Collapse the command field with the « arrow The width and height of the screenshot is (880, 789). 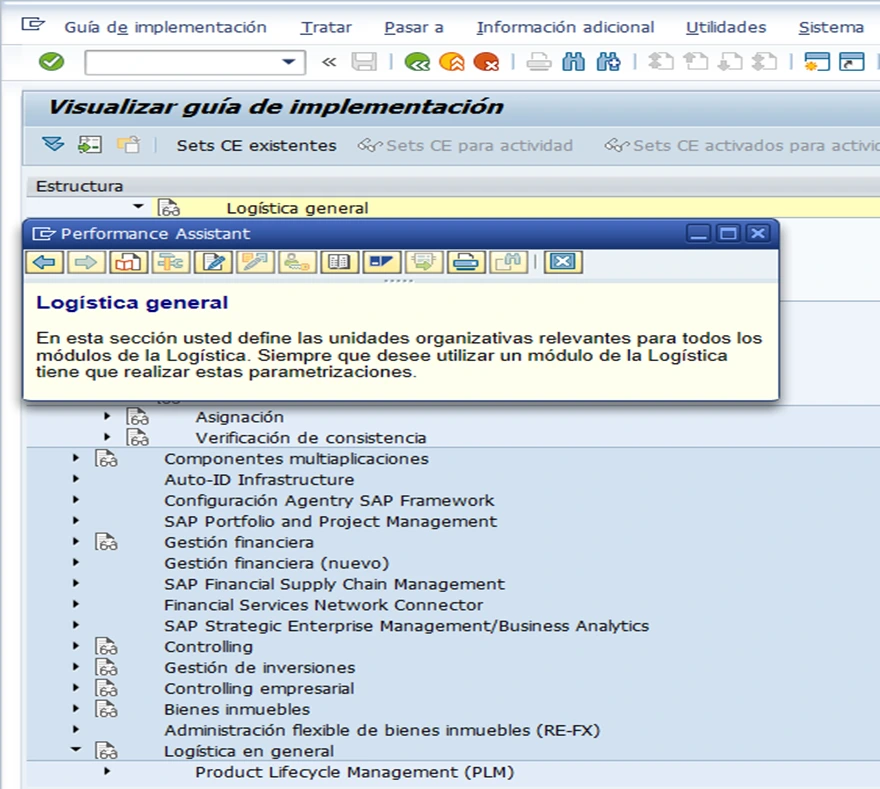329,62
